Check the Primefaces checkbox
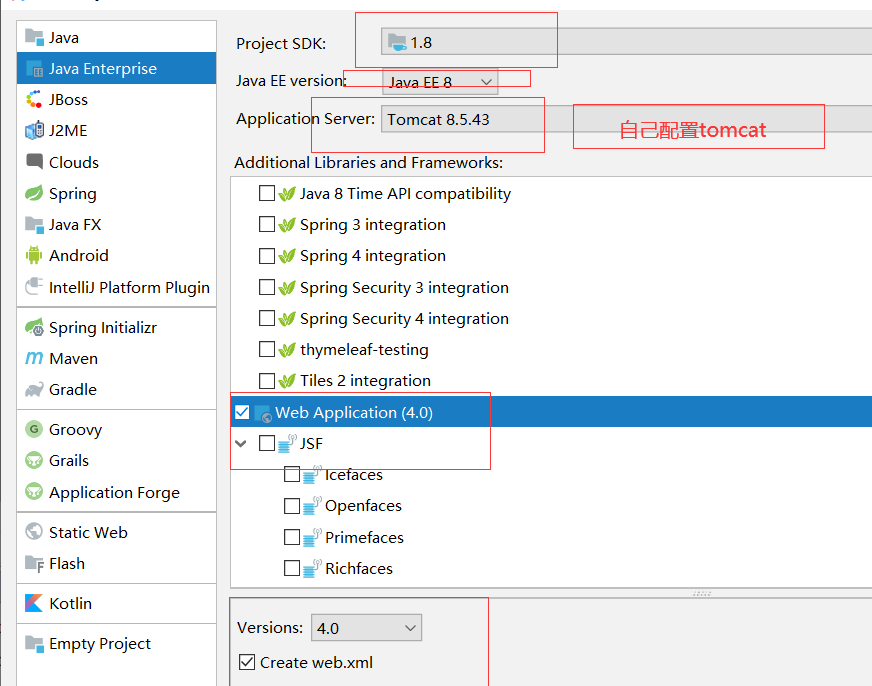The width and height of the screenshot is (872, 686). pos(292,538)
